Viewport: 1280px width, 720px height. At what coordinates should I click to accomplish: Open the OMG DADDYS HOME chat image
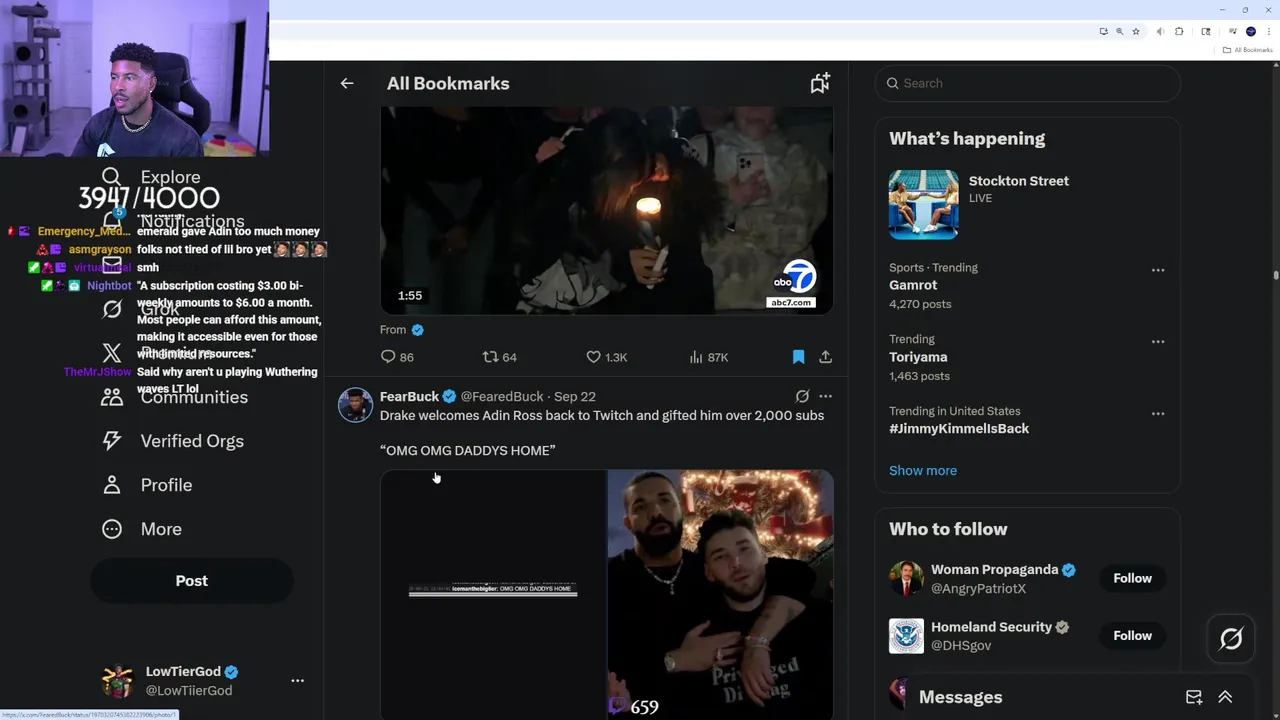[493, 595]
